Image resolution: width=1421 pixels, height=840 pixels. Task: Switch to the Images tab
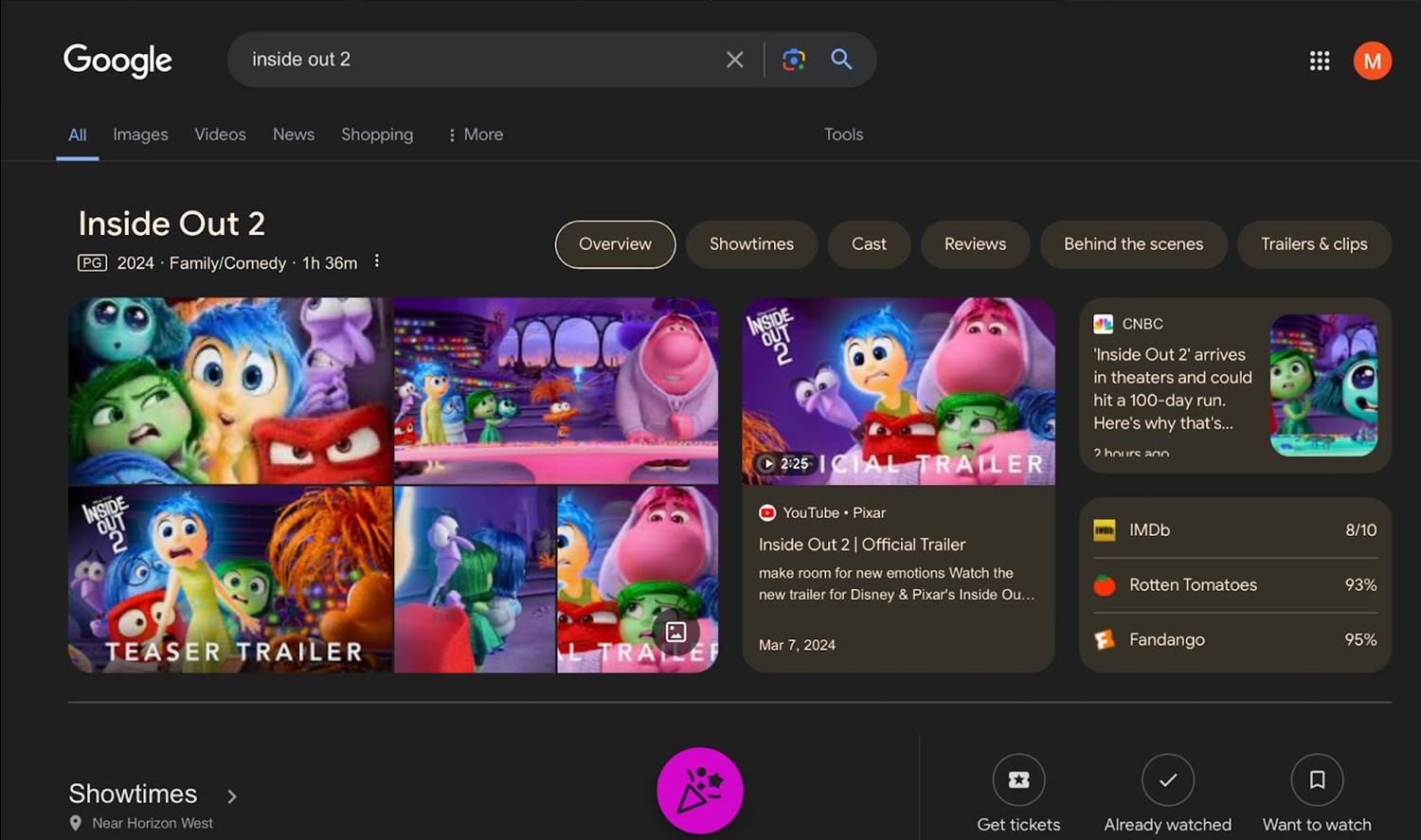(140, 134)
